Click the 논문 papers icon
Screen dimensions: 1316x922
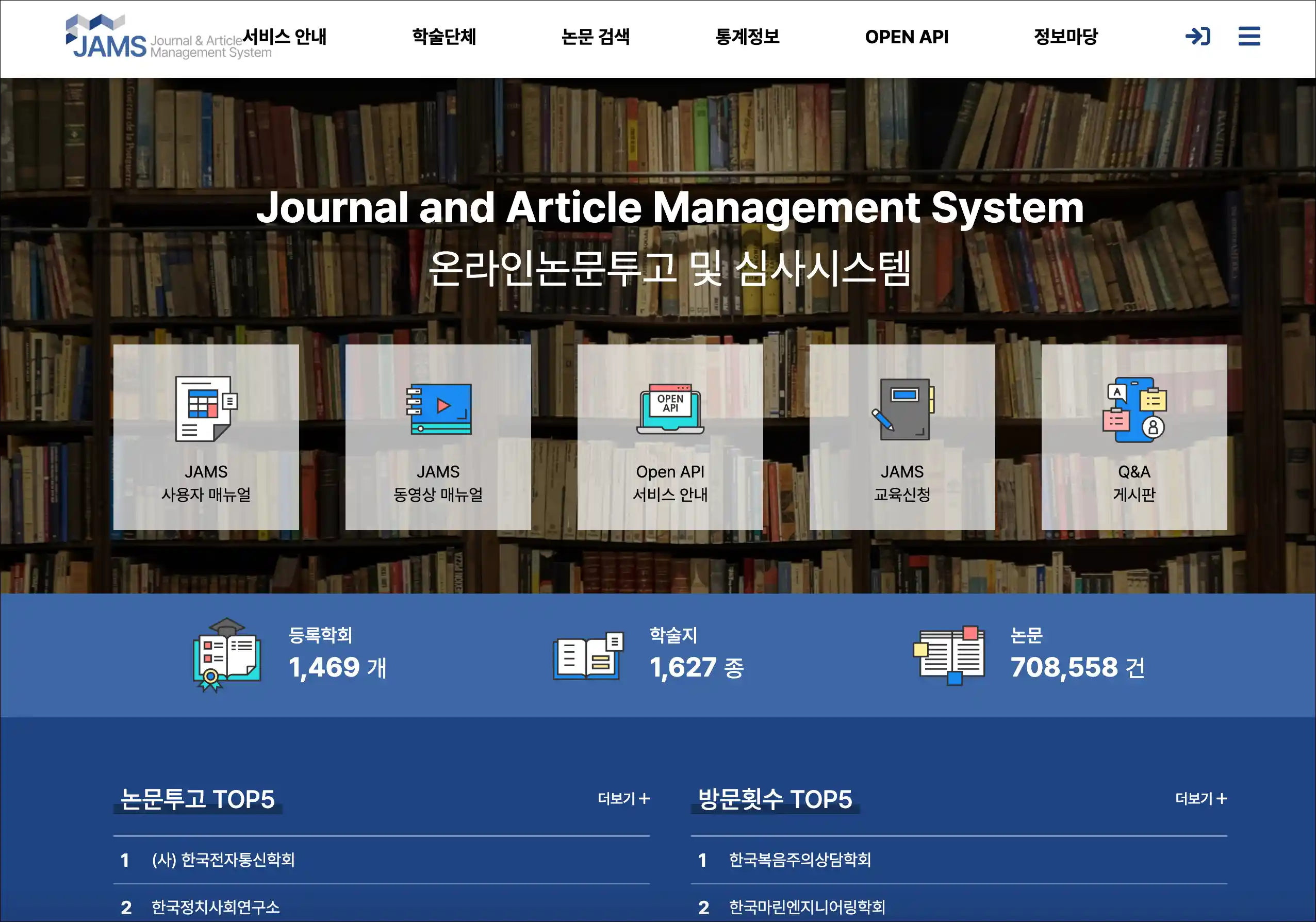(x=949, y=655)
